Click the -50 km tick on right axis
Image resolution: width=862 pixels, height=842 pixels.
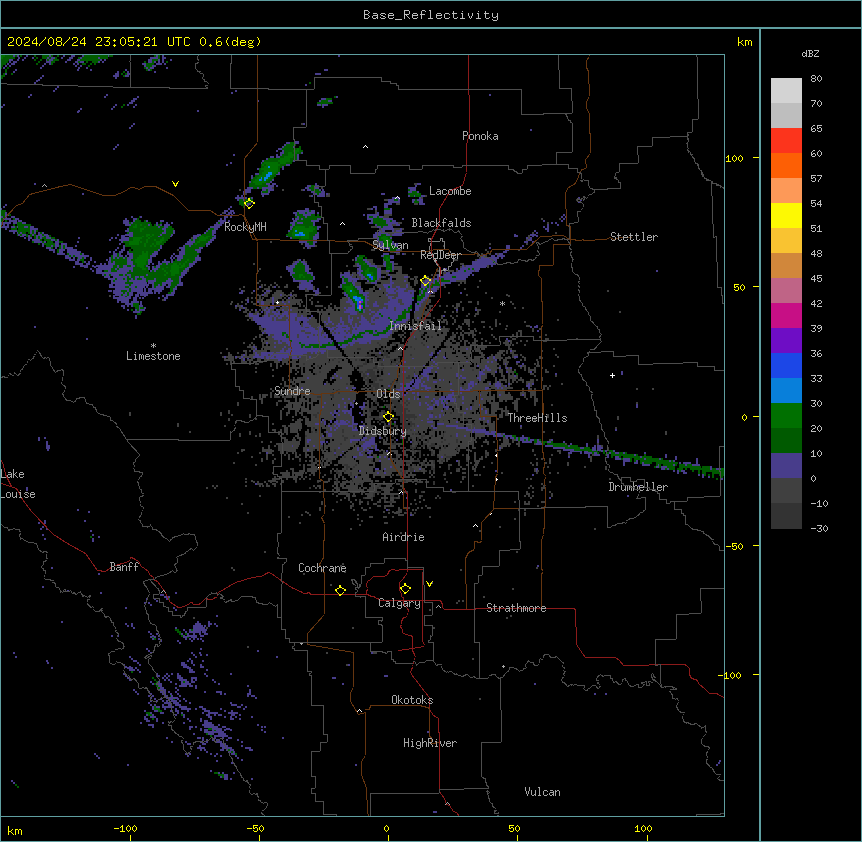tap(734, 546)
